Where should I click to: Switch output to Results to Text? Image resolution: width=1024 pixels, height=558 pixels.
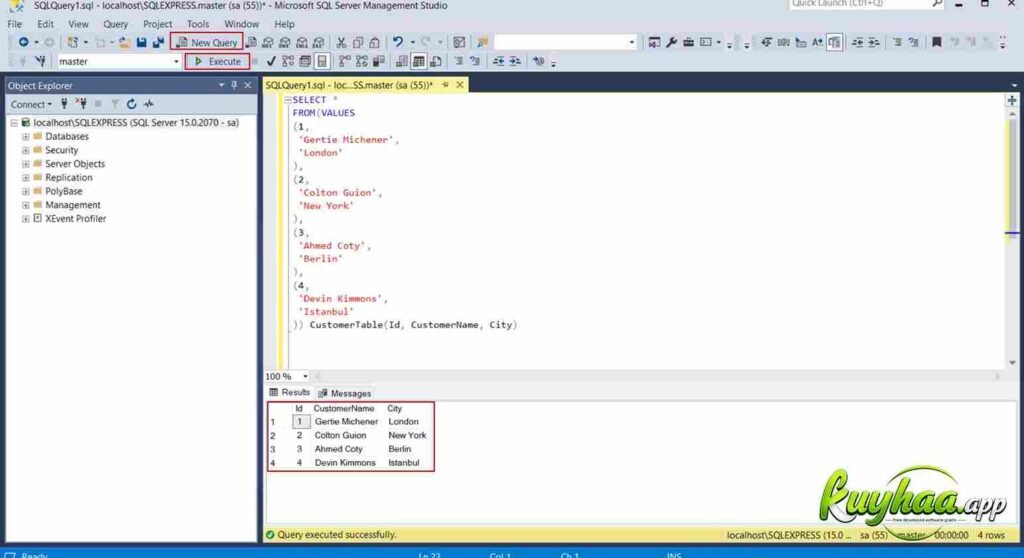coord(402,61)
